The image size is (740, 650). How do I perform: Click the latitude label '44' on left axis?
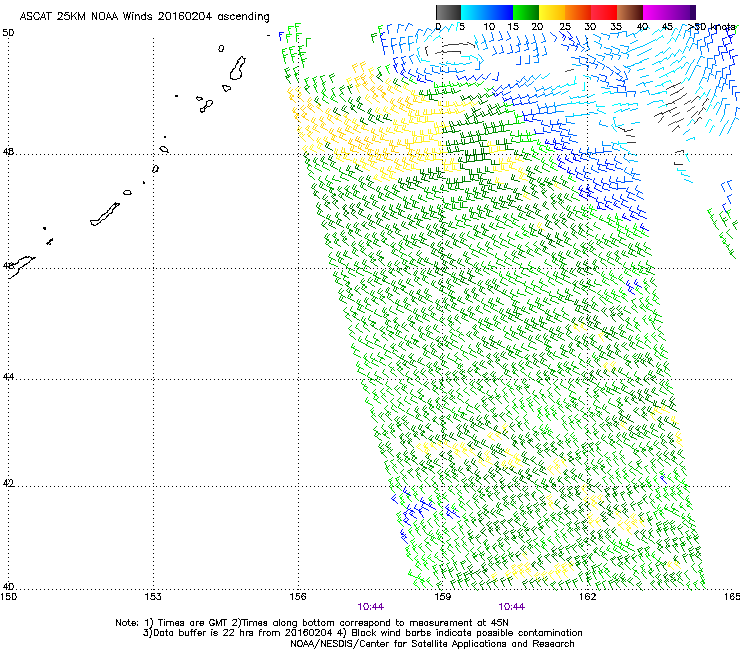coord(8,377)
